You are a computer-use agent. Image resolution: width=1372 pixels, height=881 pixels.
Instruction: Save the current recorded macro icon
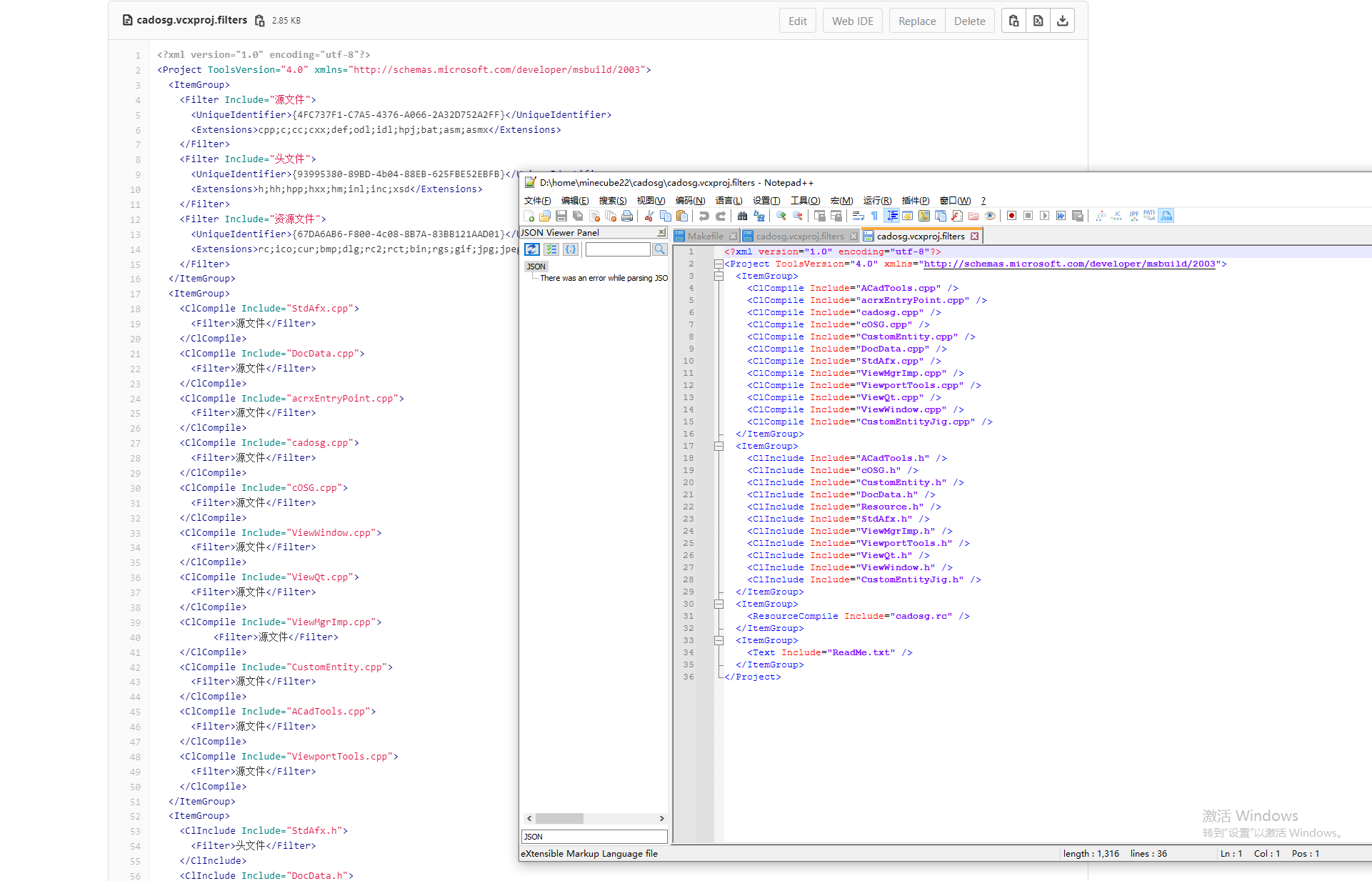point(1078,216)
